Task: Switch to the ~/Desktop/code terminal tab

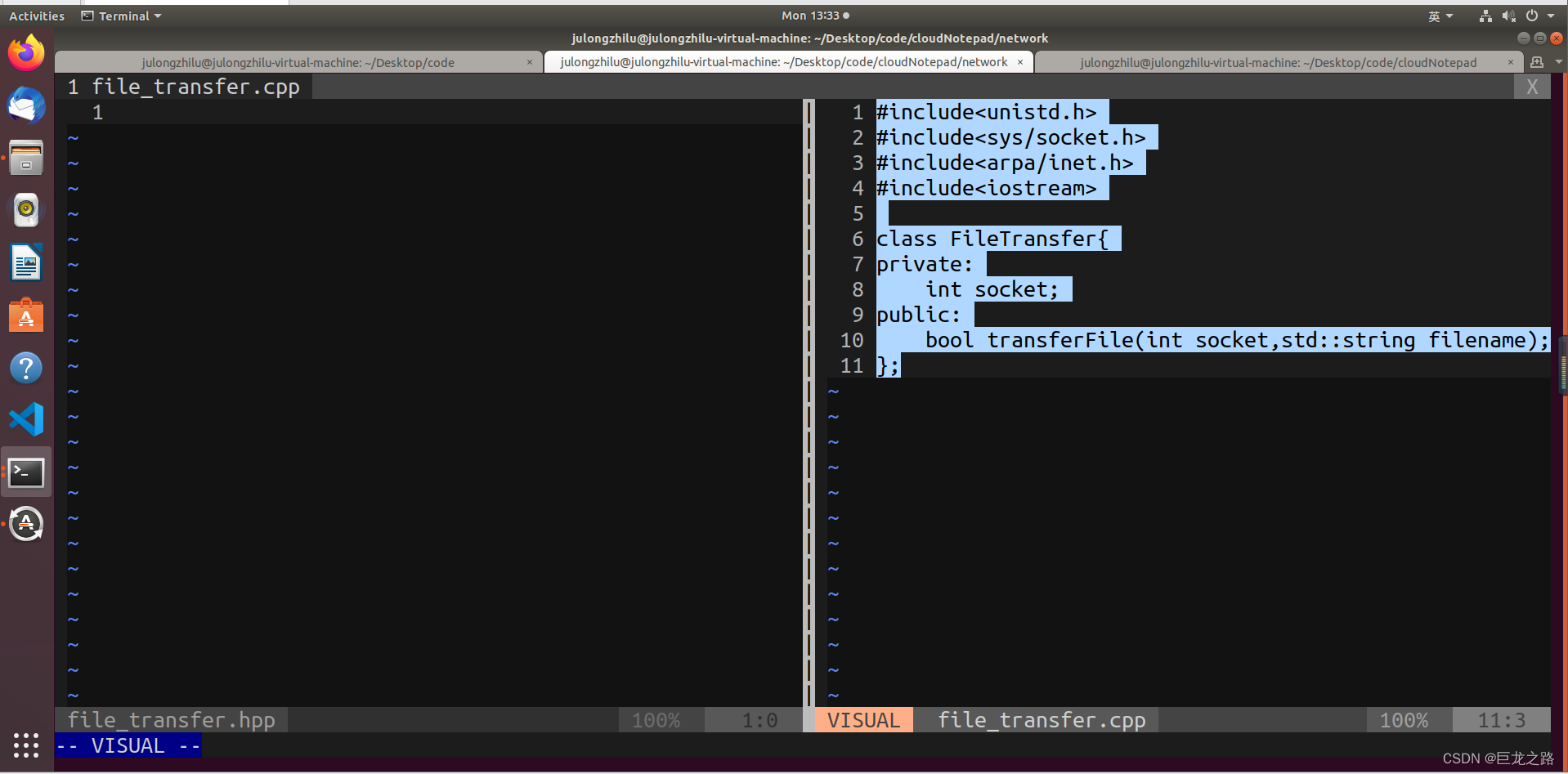Action: point(298,62)
